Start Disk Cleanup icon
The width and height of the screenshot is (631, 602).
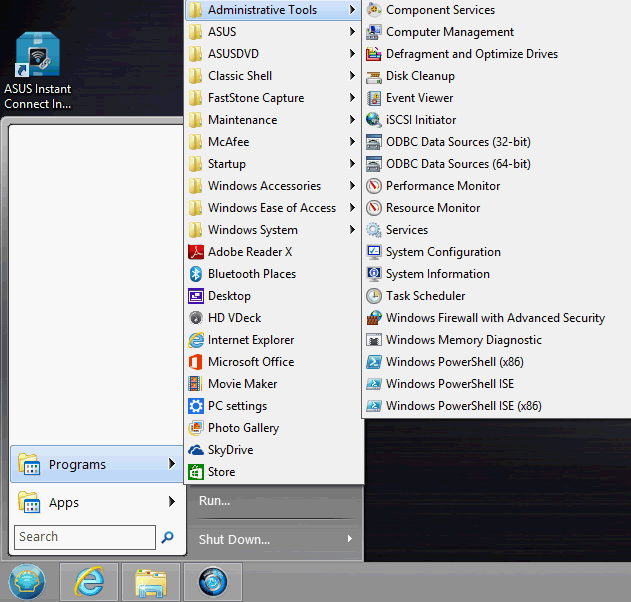[x=374, y=76]
